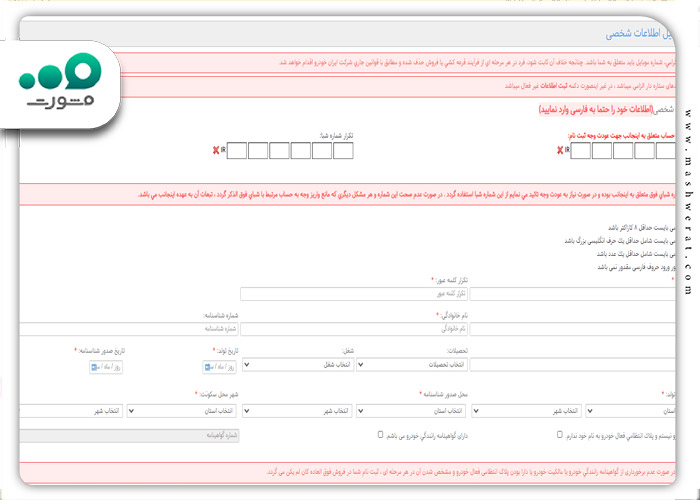Check the دارای گواهینامه رانندگی خودرو checkbox
The width and height of the screenshot is (700, 500).
[x=380, y=434]
